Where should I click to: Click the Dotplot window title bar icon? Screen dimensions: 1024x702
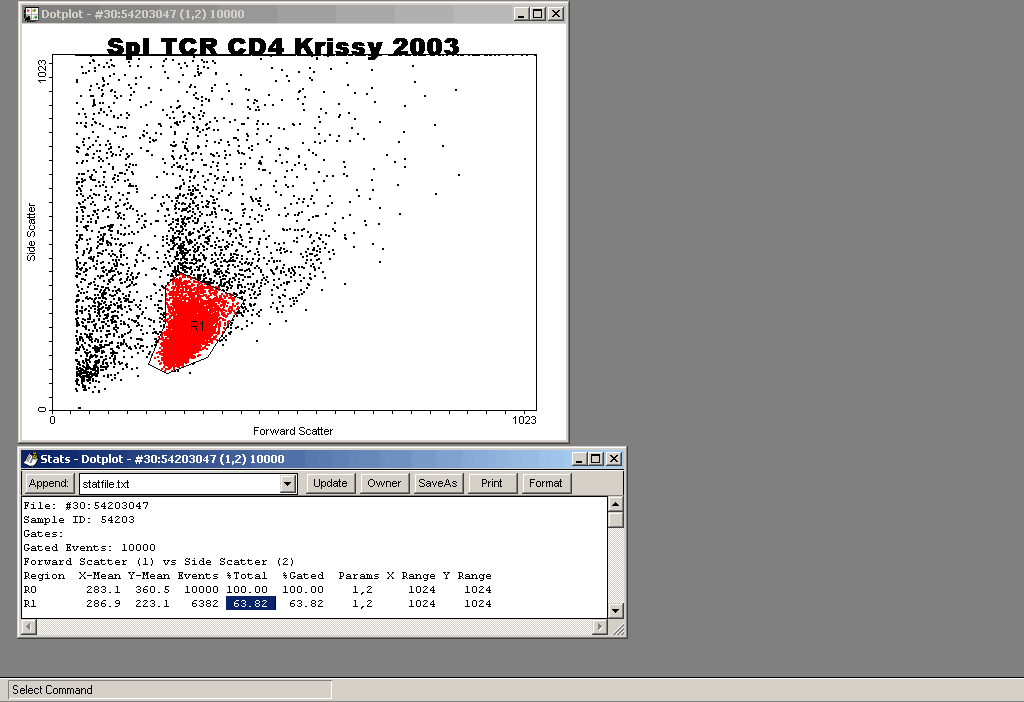pyautogui.click(x=31, y=14)
